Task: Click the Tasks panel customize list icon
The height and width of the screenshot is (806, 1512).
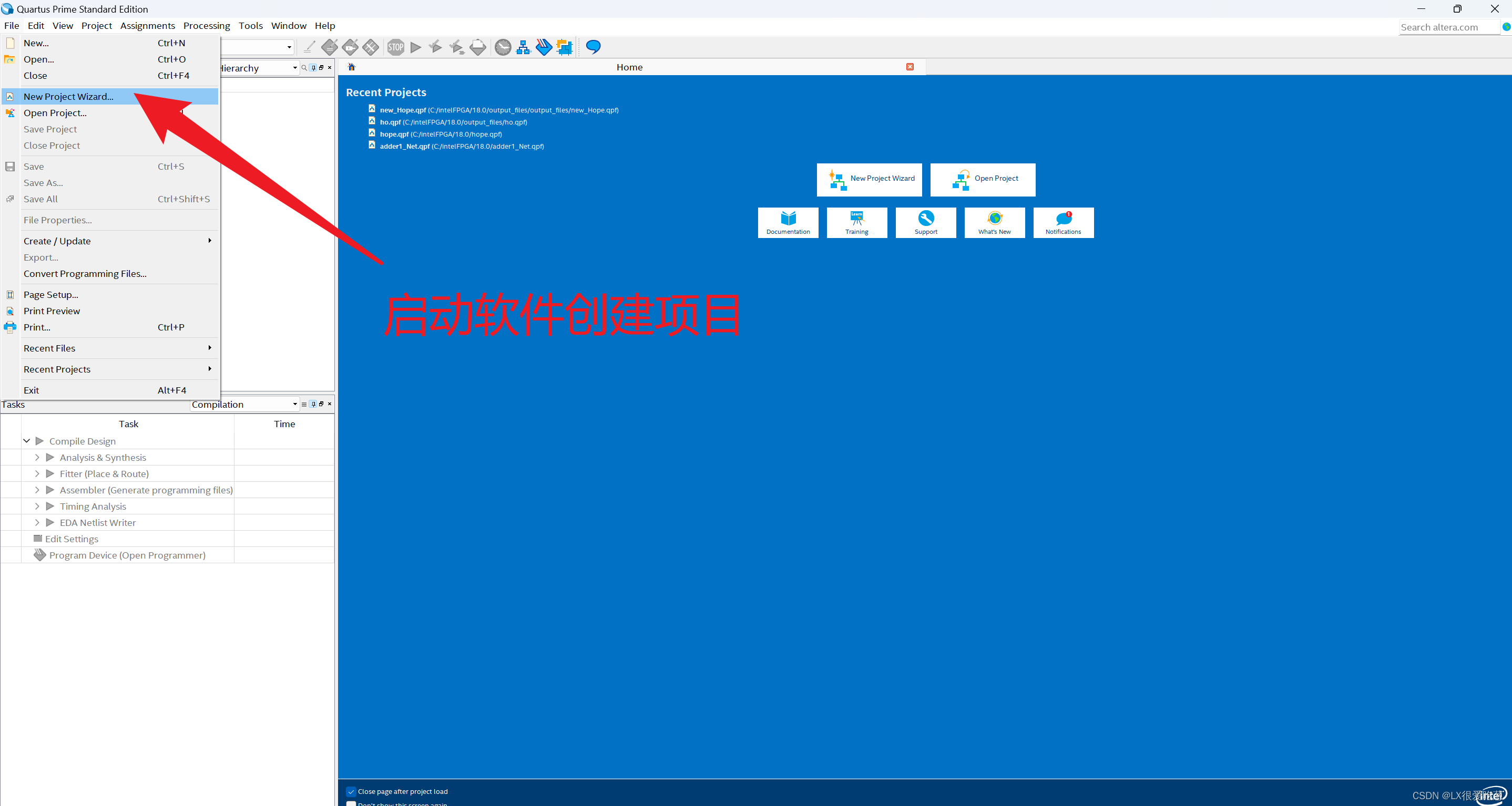Action: coord(304,404)
